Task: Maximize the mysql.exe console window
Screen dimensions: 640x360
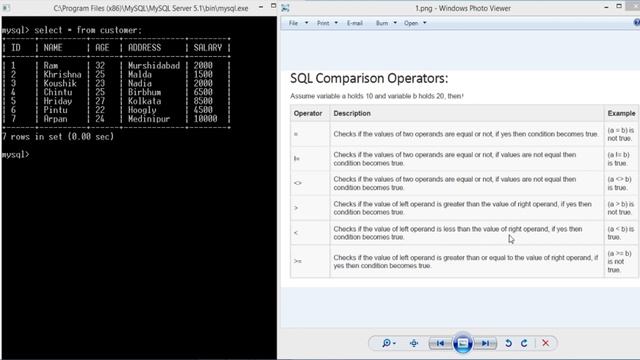Action: tap(273, 6)
